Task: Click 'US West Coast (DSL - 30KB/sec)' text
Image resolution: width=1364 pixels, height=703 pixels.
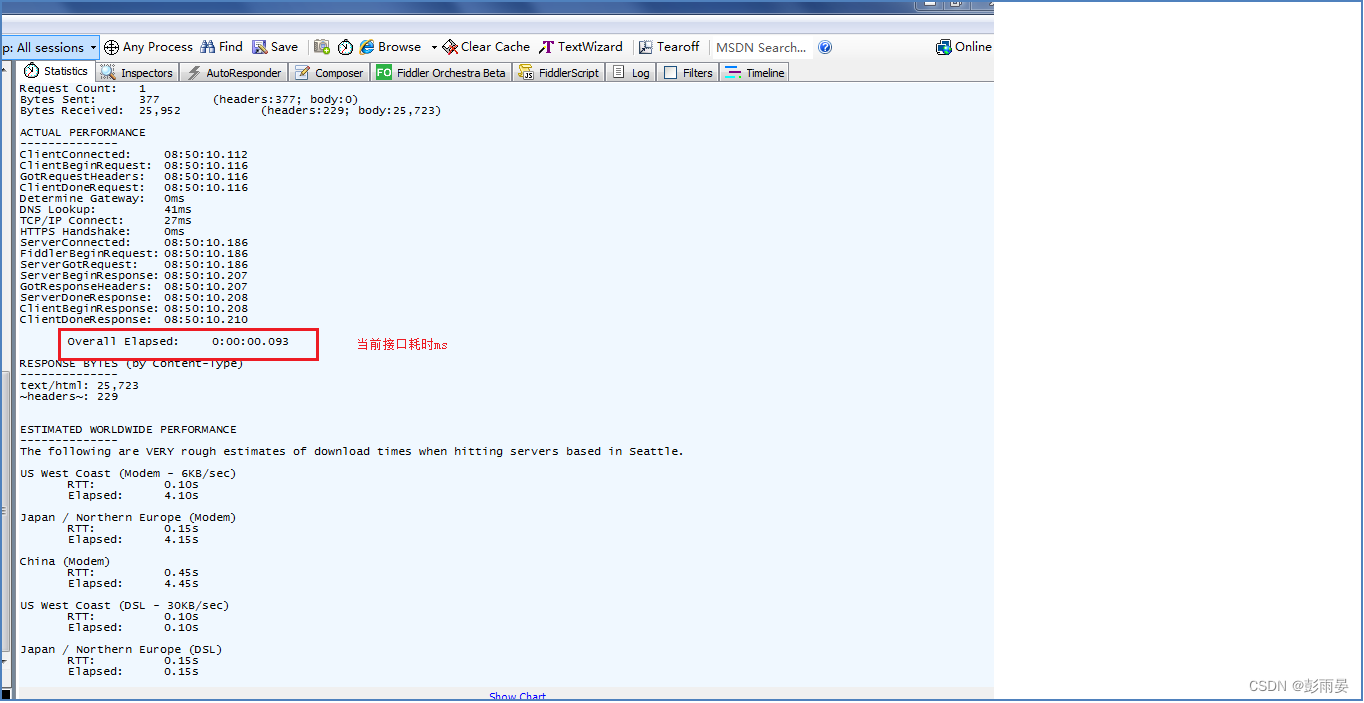Action: [124, 605]
